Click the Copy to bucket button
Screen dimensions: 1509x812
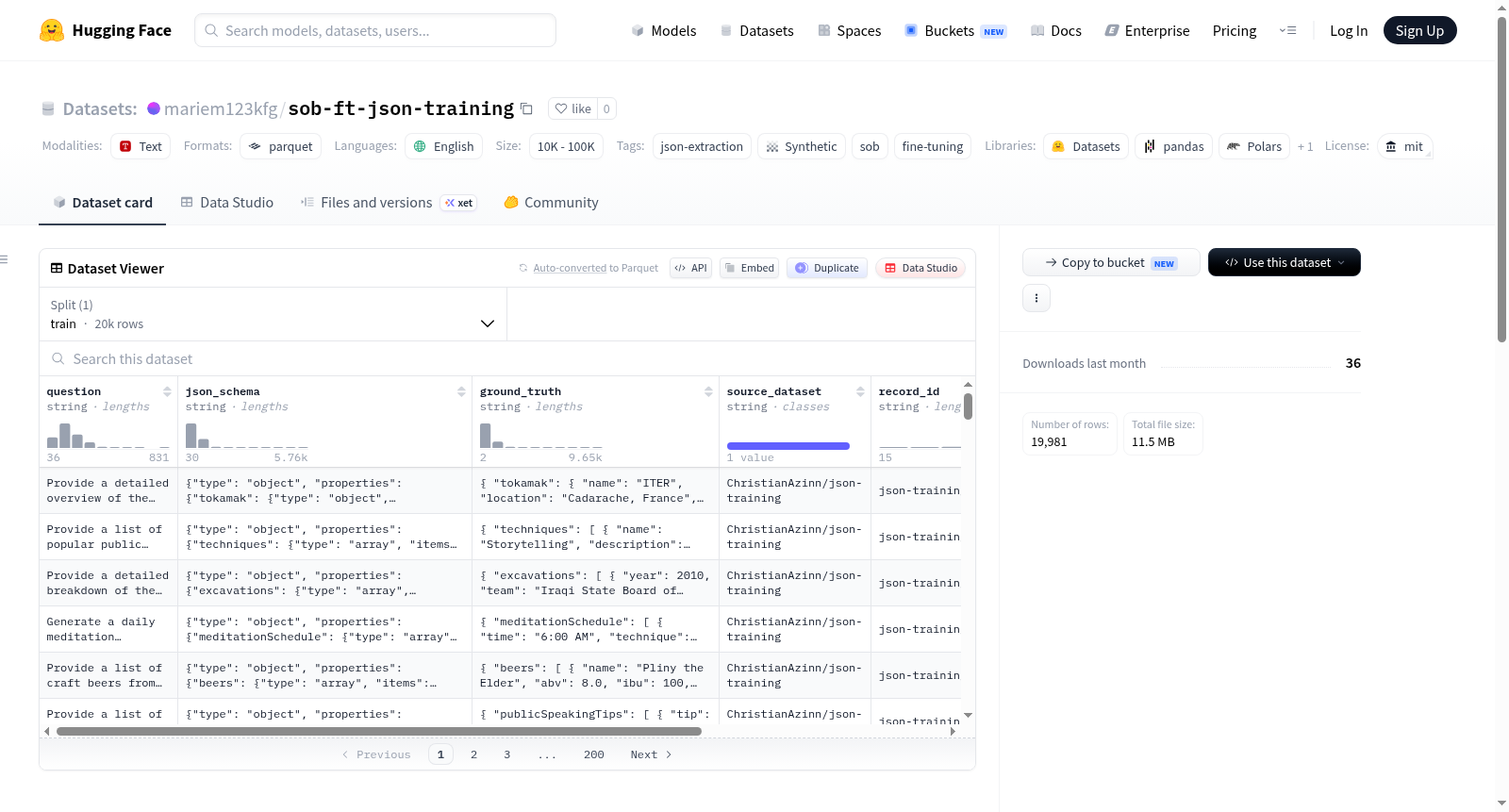[1111, 262]
